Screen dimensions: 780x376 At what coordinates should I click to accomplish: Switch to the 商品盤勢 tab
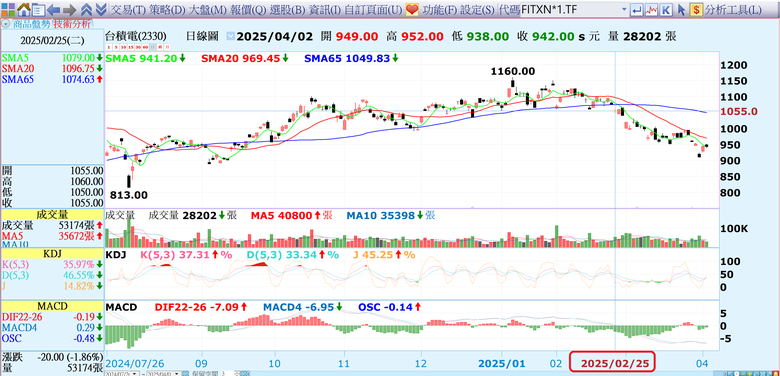pyautogui.click(x=31, y=24)
